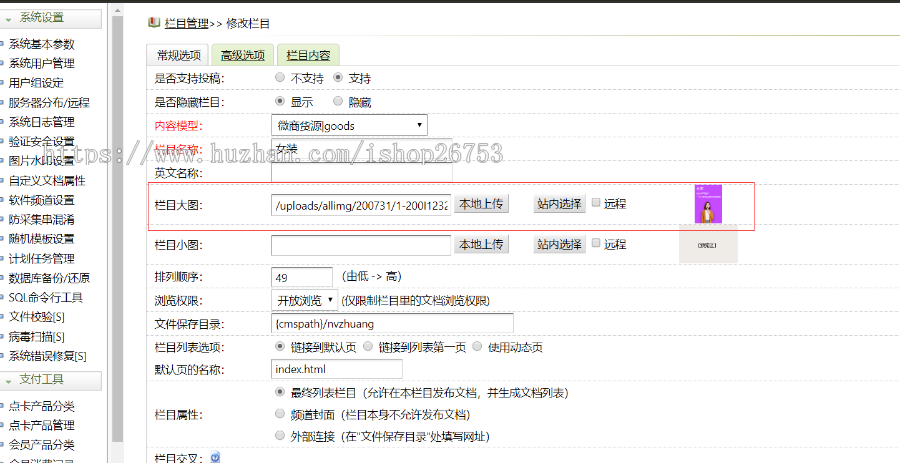Viewport: 900px width, 463px height.
Task: Open 病毒扫描[S] in the sidebar
Action: [x=36, y=337]
